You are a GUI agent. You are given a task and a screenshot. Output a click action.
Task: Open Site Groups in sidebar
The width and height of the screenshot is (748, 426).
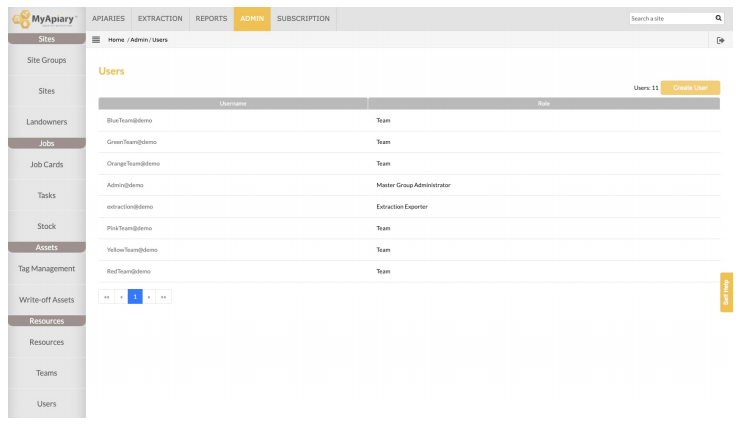(x=47, y=60)
